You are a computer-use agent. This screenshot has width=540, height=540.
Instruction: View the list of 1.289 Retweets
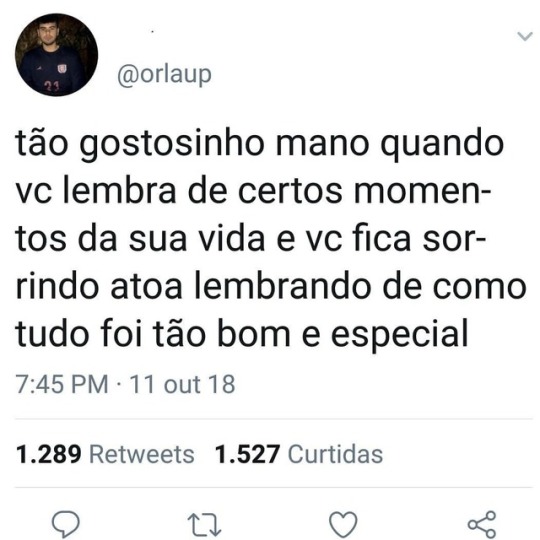pos(105,454)
